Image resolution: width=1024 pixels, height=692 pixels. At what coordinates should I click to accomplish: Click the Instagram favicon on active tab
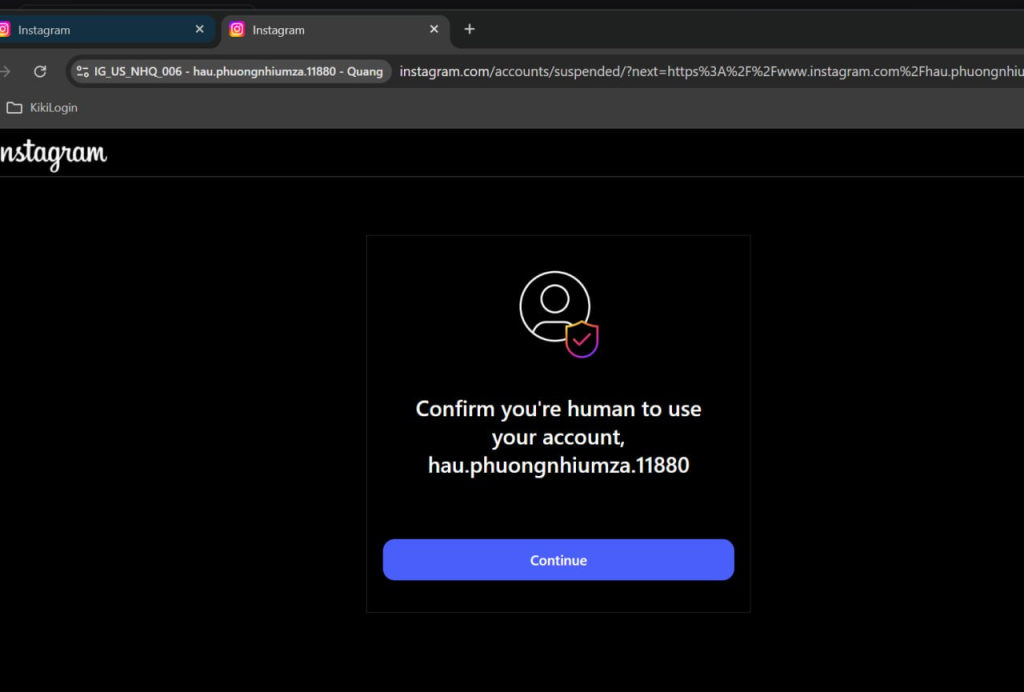tap(237, 29)
